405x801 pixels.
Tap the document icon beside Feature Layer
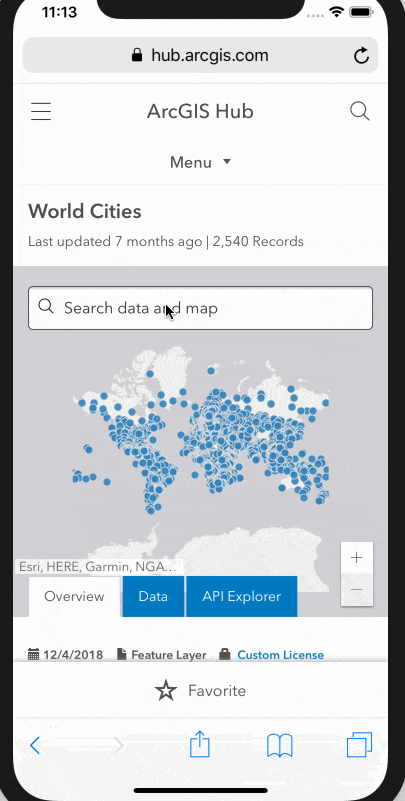[x=122, y=654]
